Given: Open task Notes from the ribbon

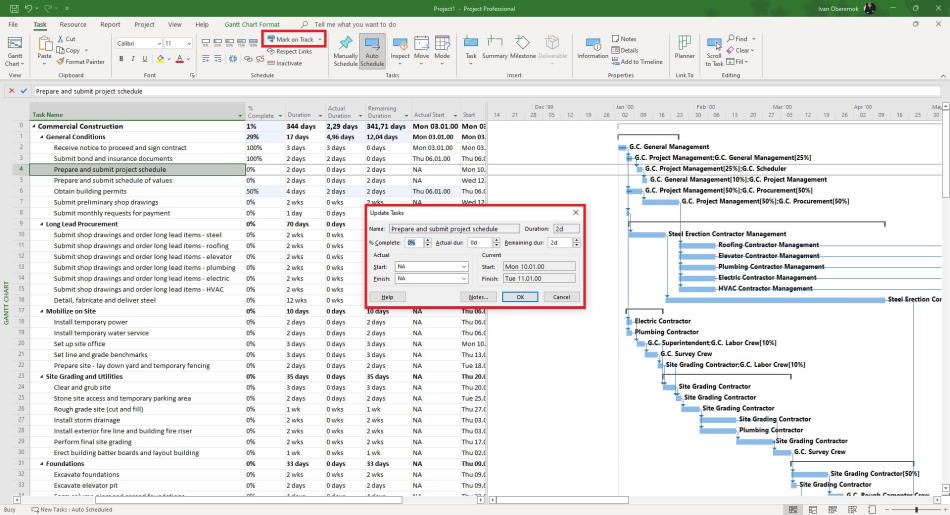Looking at the screenshot, I should (624, 39).
